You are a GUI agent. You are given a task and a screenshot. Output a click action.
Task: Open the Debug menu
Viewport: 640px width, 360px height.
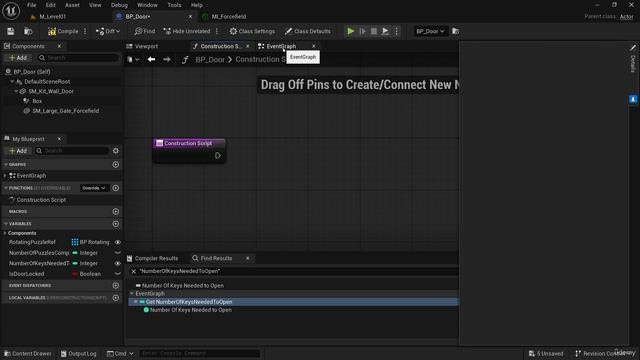click(x=119, y=5)
